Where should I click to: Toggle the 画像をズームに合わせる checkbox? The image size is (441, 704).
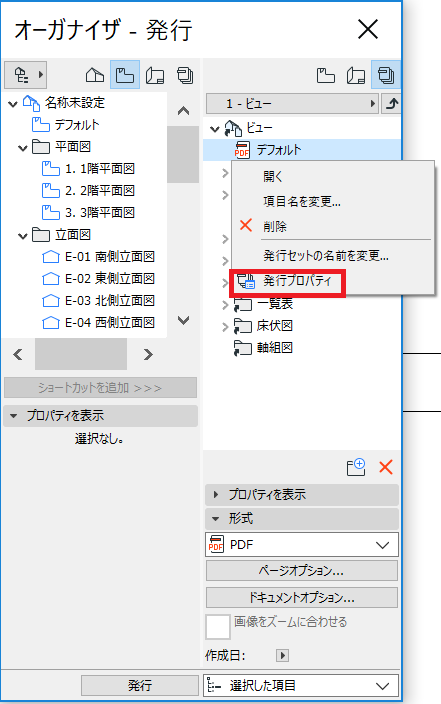(218, 627)
